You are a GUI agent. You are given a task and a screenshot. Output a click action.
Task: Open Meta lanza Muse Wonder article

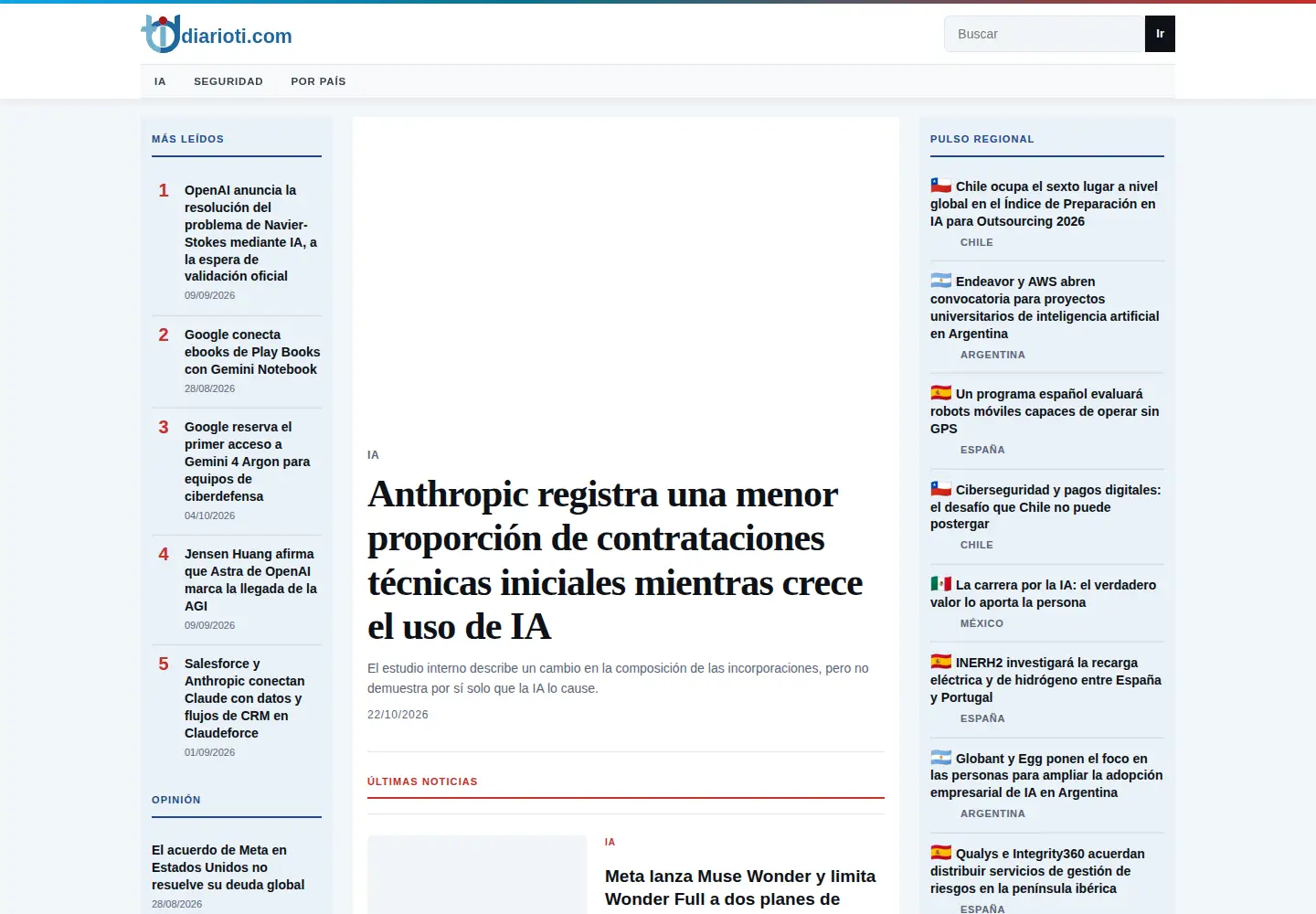click(x=740, y=887)
